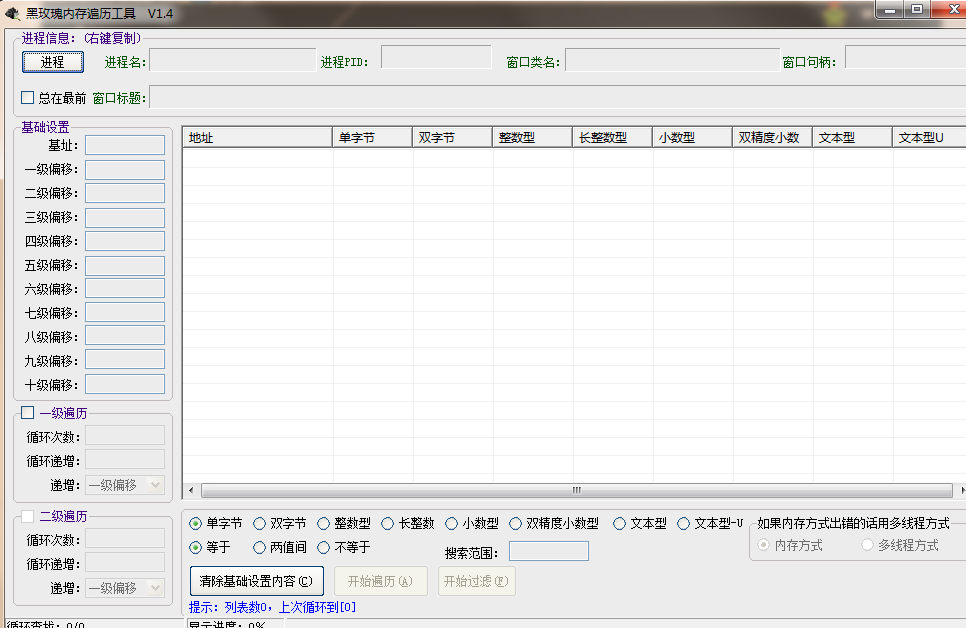Click the 四级偏移 input field
The image size is (966, 628).
[x=125, y=241]
